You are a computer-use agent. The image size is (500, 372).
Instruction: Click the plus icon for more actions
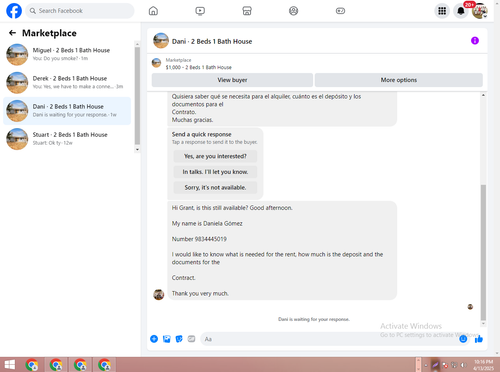coord(154,339)
